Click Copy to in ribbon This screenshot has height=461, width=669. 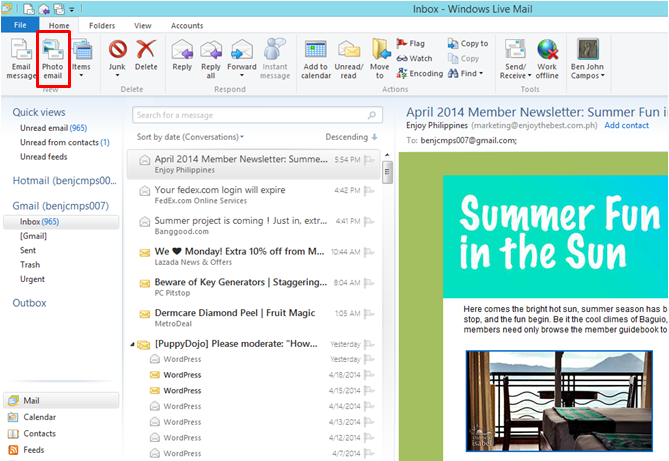468,43
